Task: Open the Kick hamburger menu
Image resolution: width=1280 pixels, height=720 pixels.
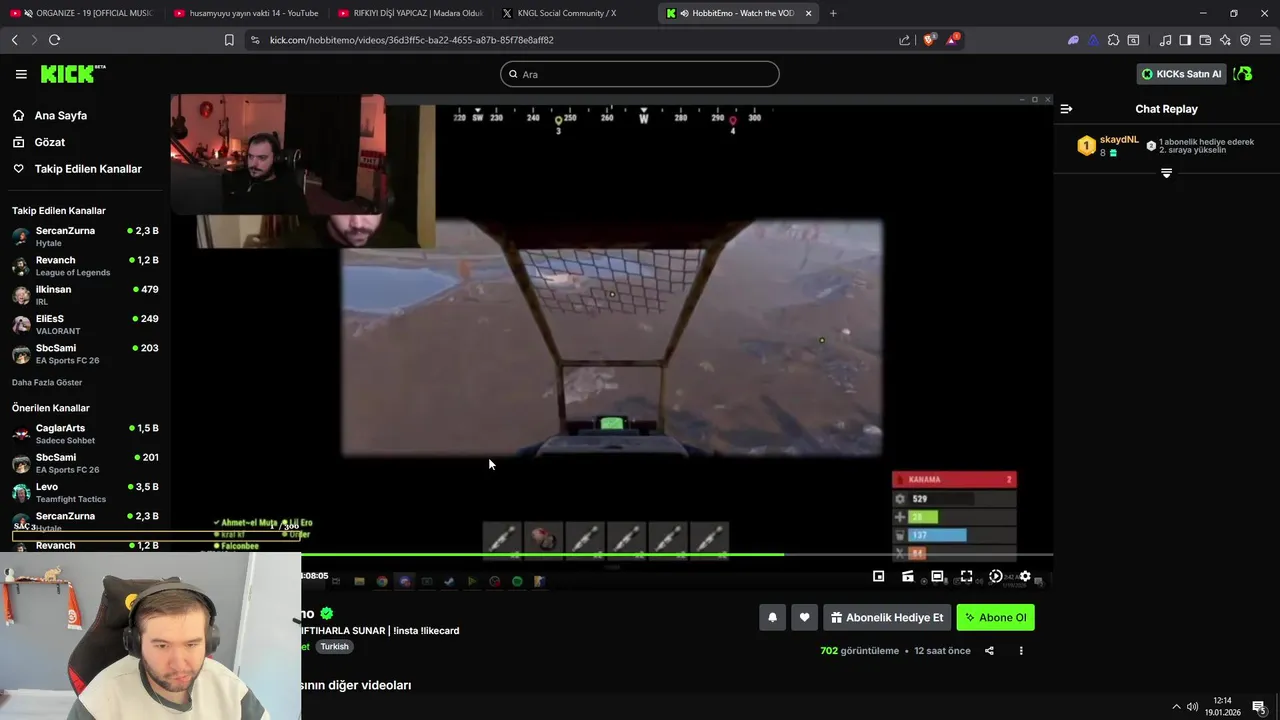Action: (x=21, y=74)
